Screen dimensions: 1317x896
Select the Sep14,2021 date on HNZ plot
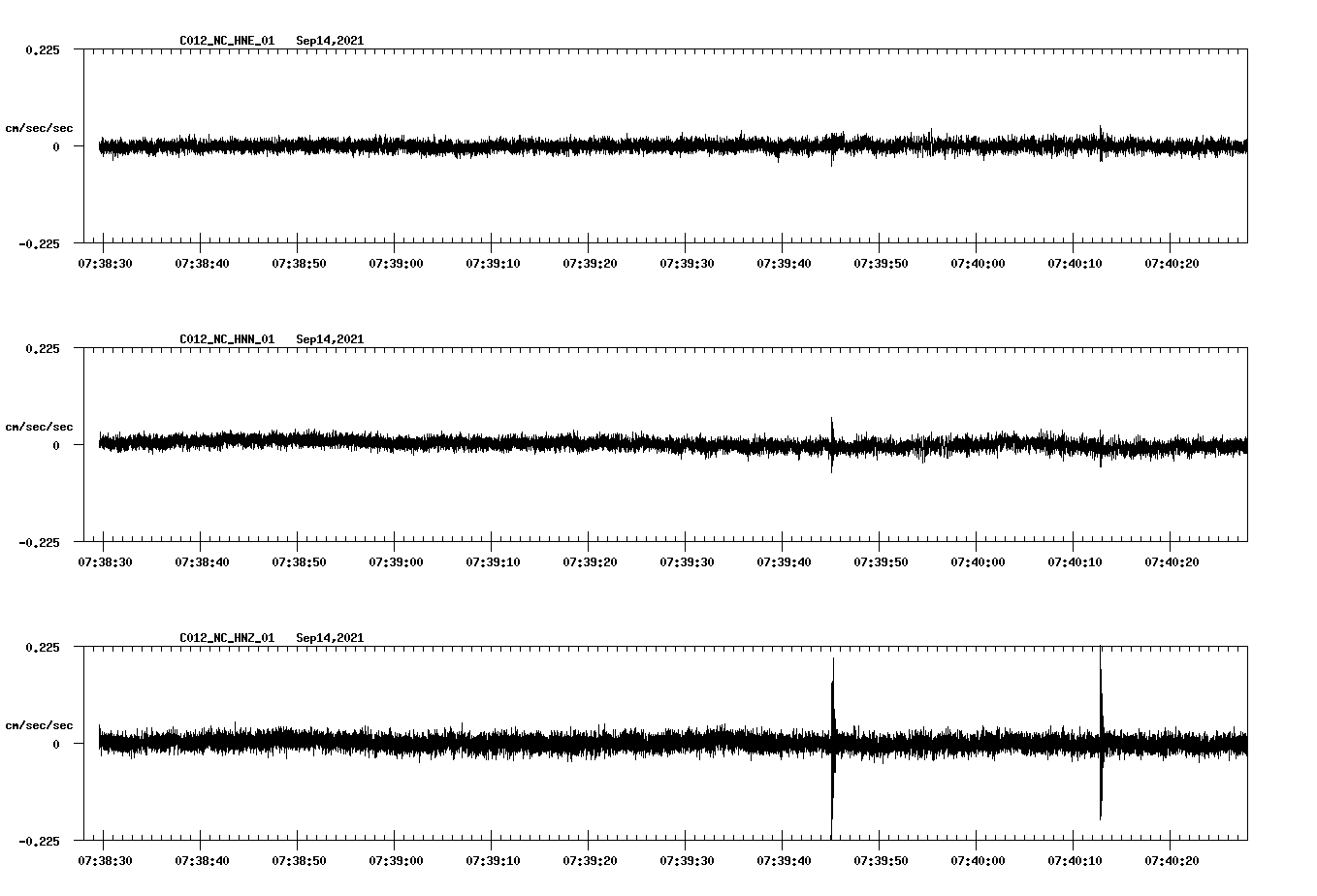[x=330, y=638]
